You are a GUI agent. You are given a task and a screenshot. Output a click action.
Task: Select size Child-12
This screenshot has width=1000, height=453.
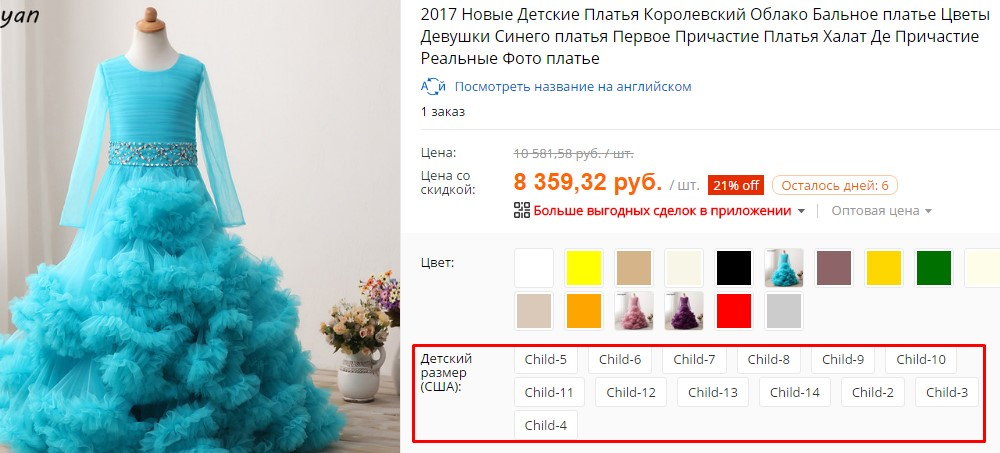[631, 392]
